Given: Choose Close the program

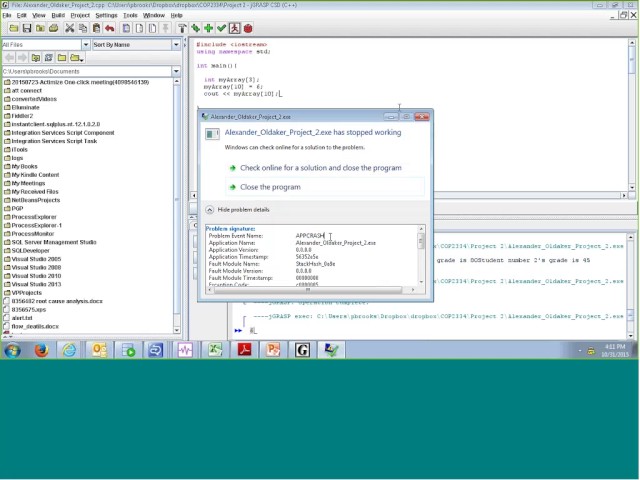Looking at the screenshot, I should pyautogui.click(x=269, y=187).
